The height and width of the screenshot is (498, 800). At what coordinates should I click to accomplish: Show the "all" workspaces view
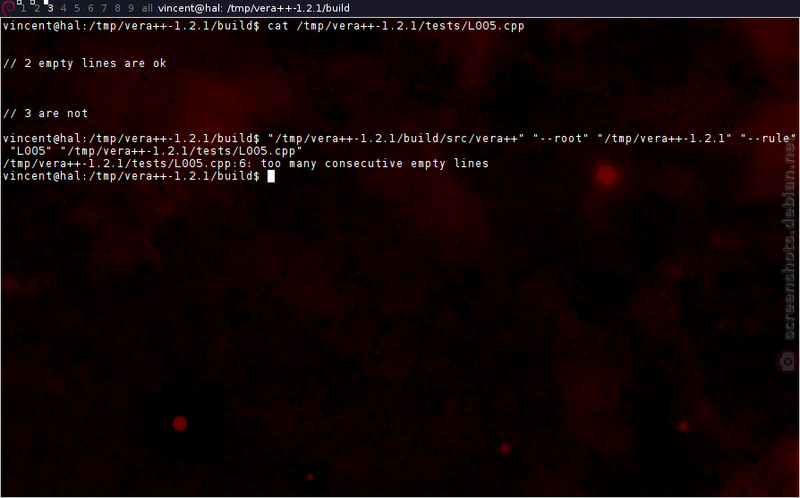147,8
